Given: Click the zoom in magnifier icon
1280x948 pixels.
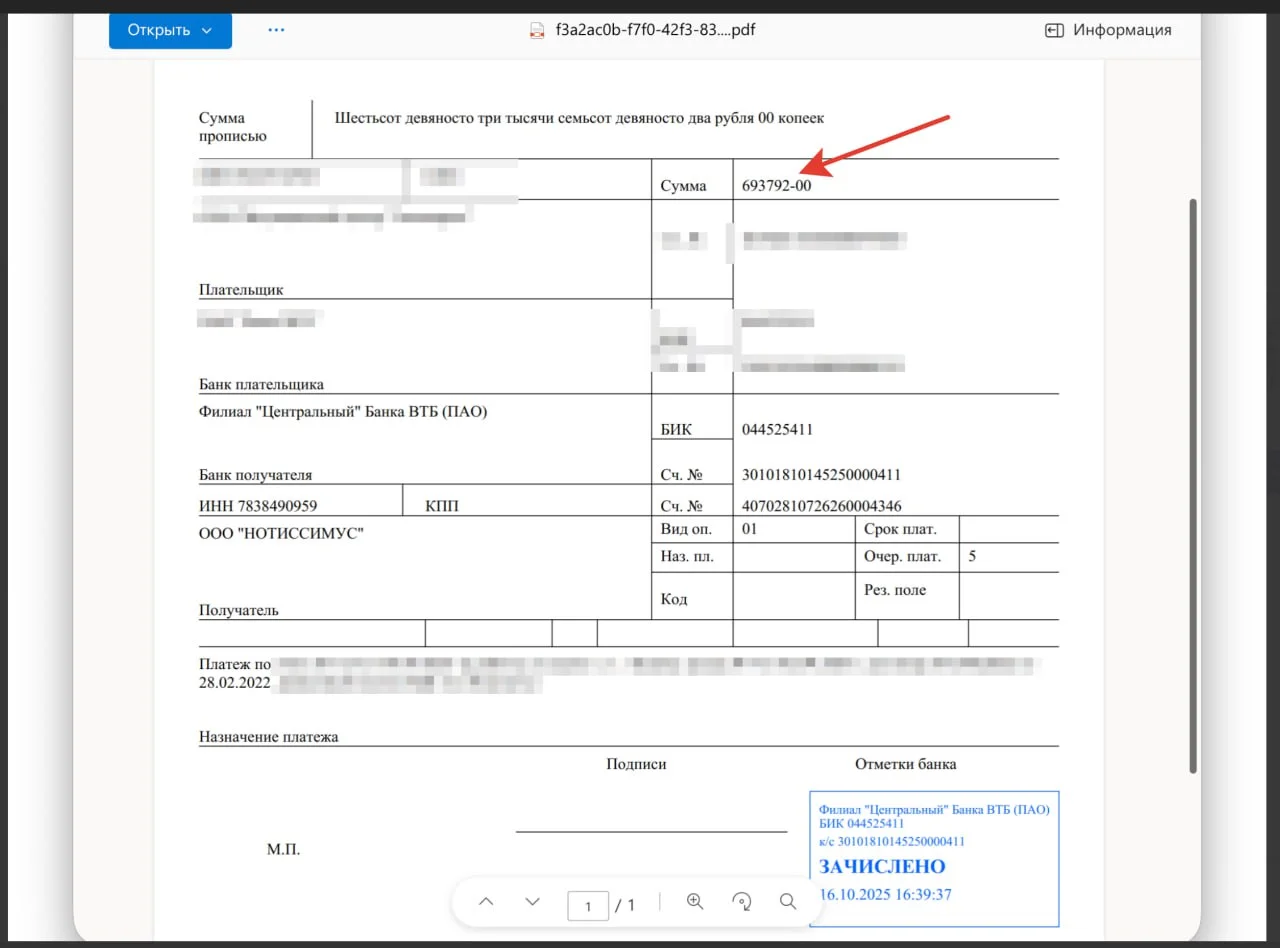Looking at the screenshot, I should [695, 902].
